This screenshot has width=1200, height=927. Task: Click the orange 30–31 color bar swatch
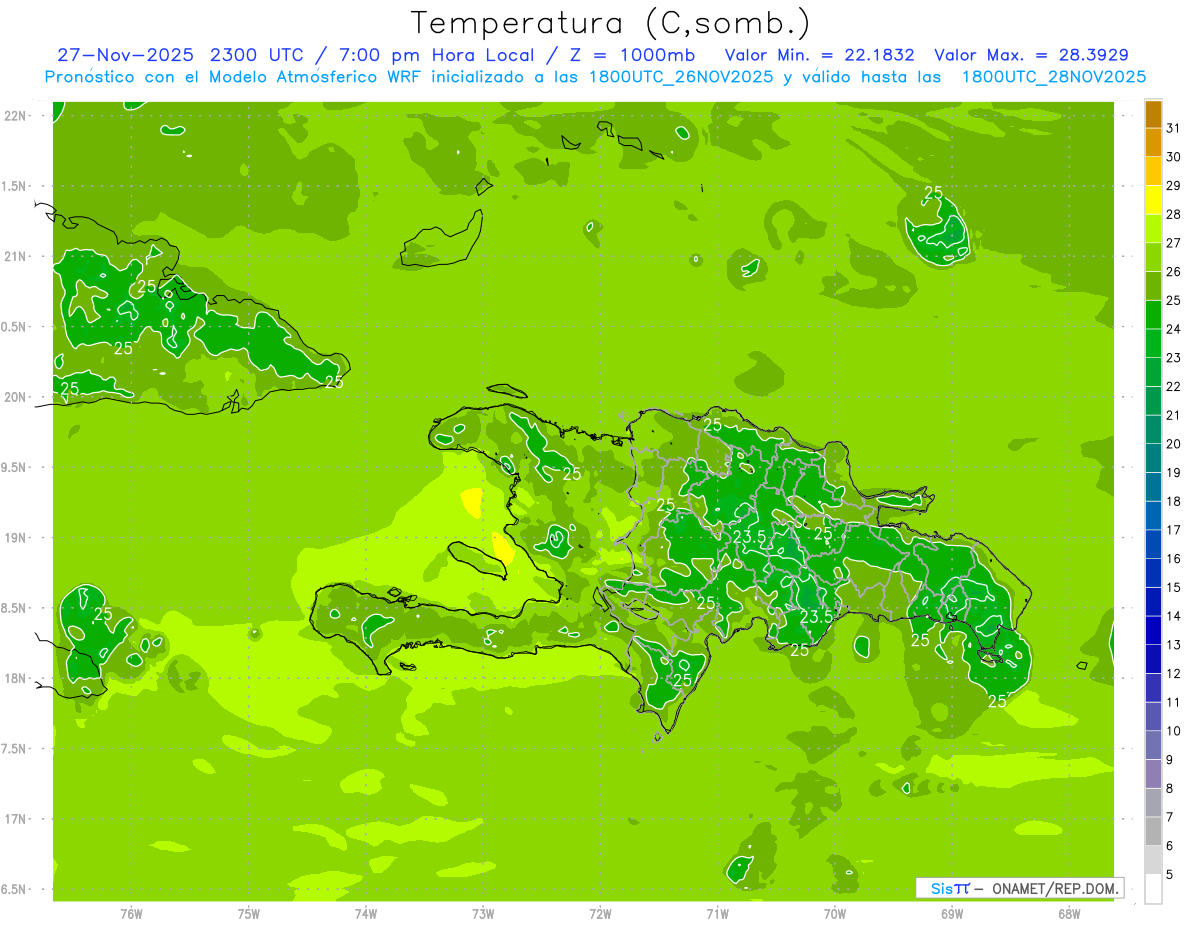[x=1153, y=143]
